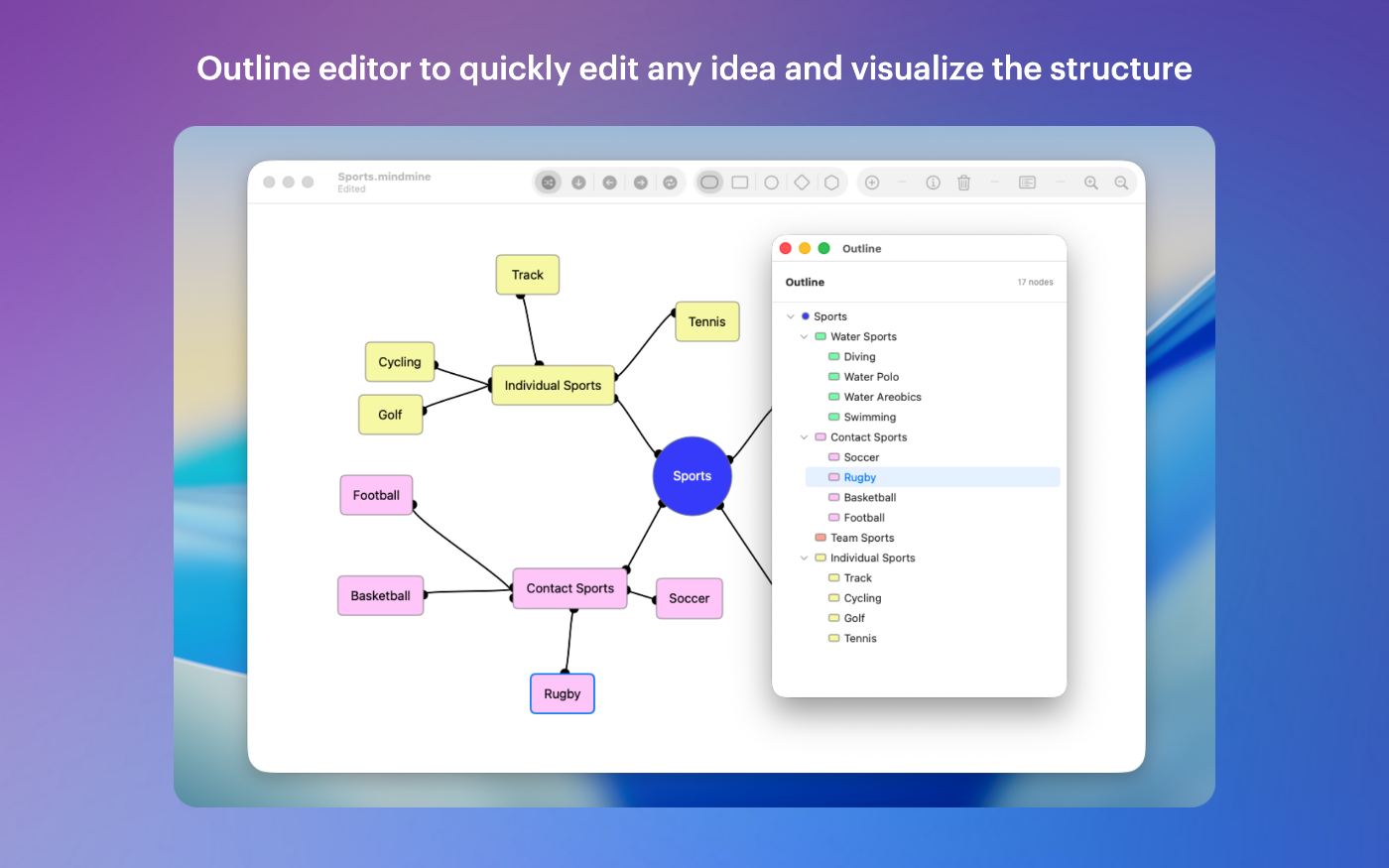The image size is (1389, 868).
Task: Pick the hexagon node shape
Action: (832, 183)
